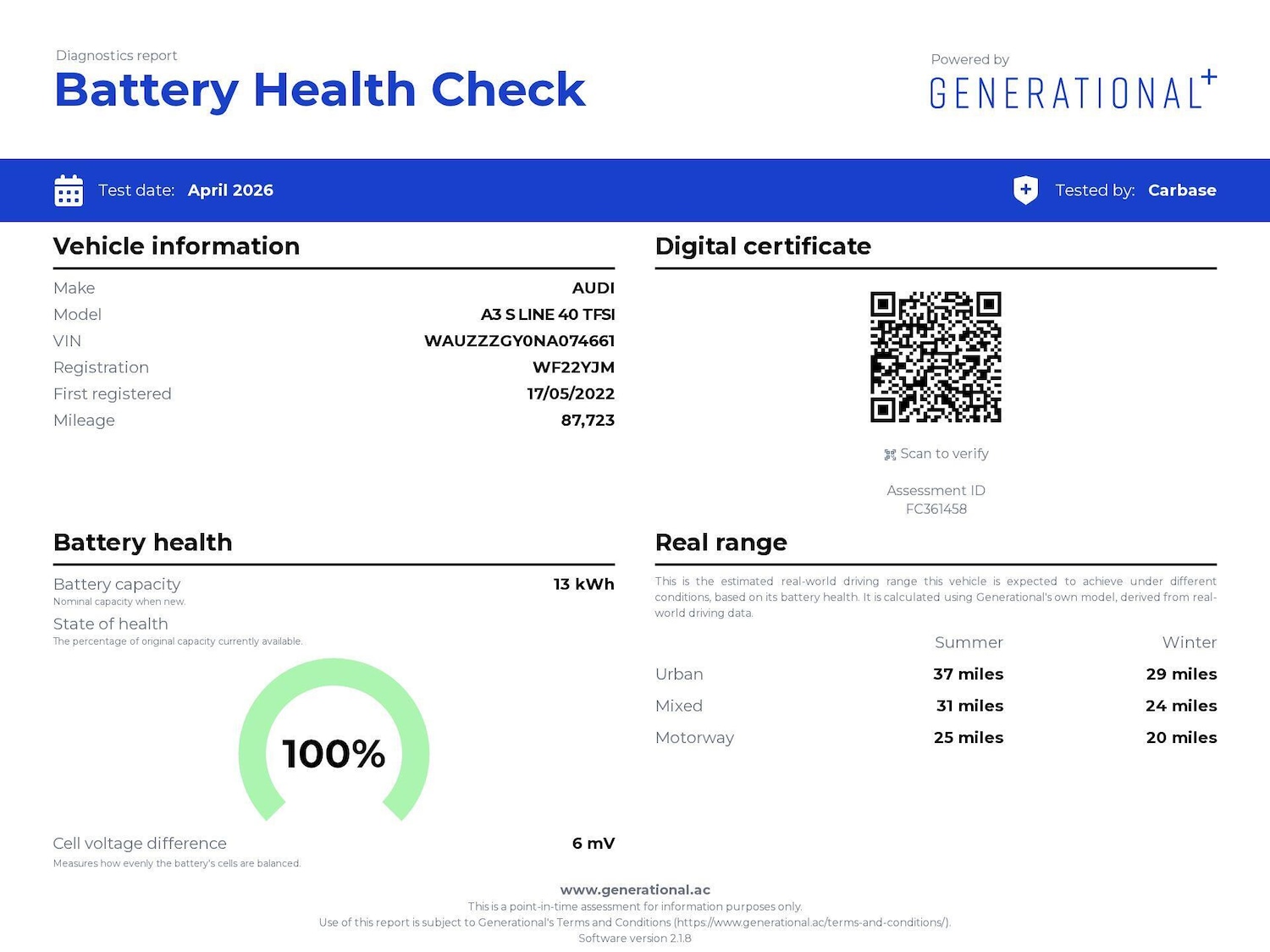Click the Digital certificate heading
The width and height of the screenshot is (1270, 952).
[x=763, y=246]
